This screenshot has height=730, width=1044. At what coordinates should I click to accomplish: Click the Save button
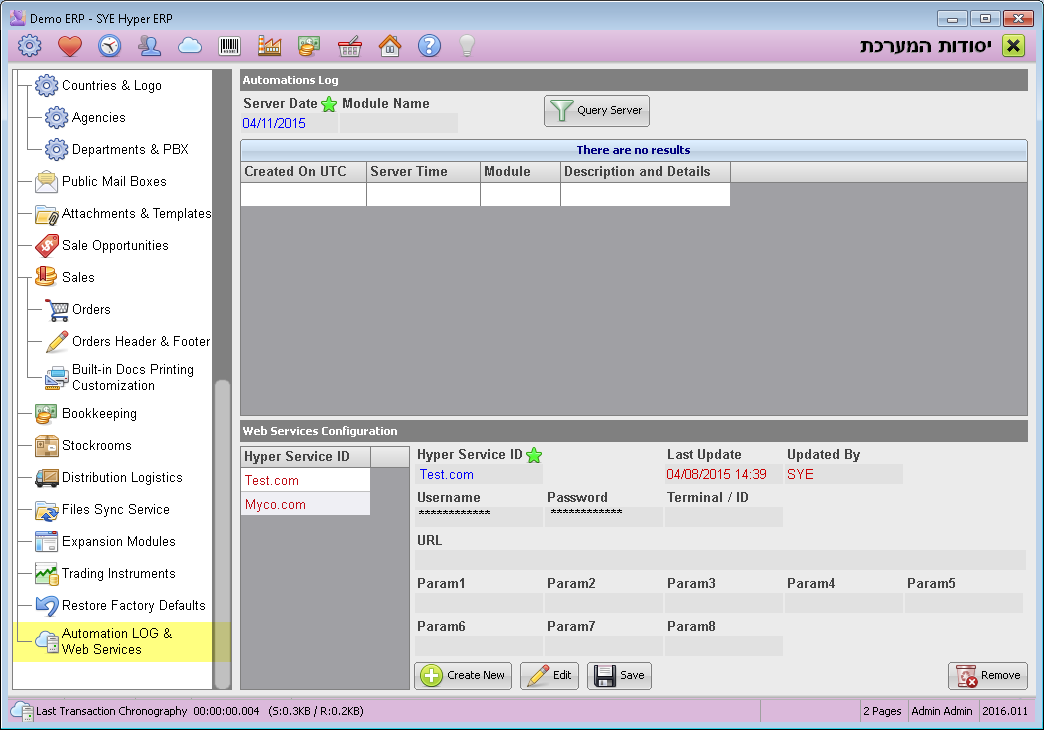619,675
